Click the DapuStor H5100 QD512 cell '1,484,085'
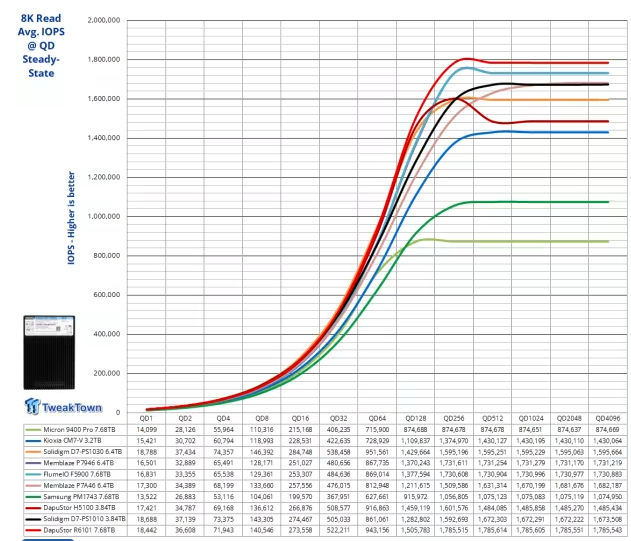The width and height of the screenshot is (631, 541). [493, 508]
